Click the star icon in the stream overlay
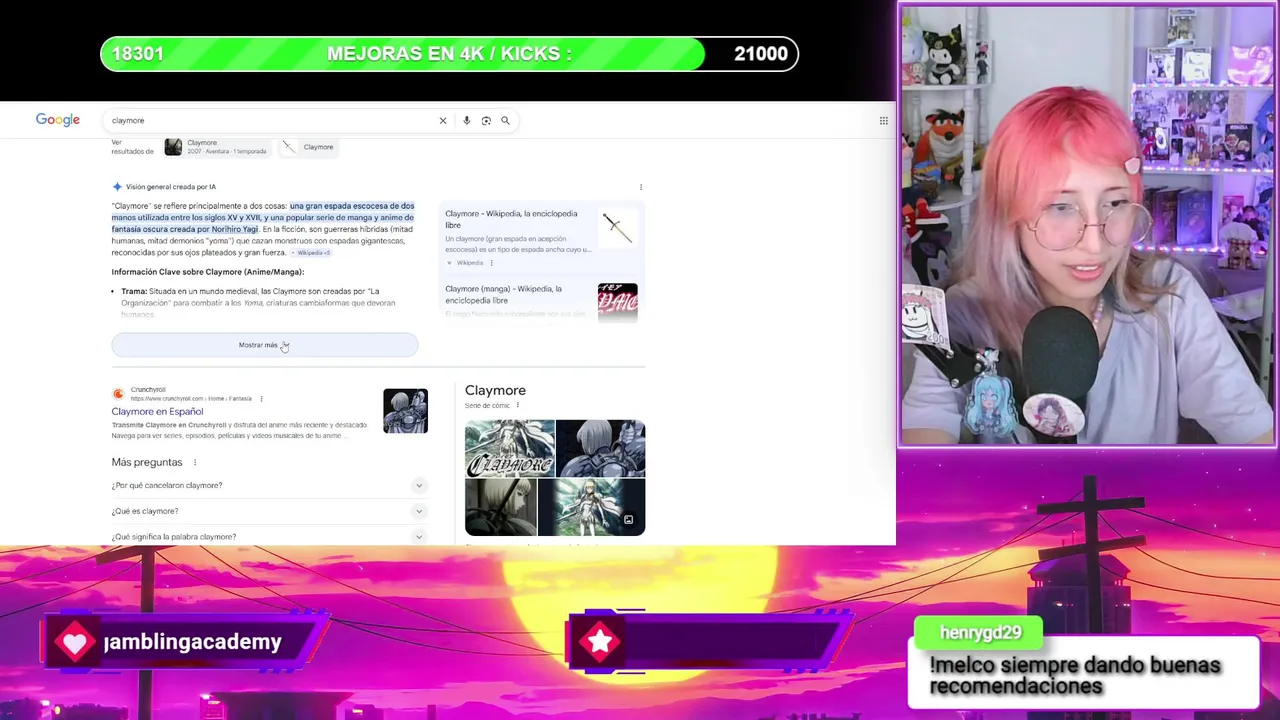1280x720 pixels. click(x=600, y=642)
